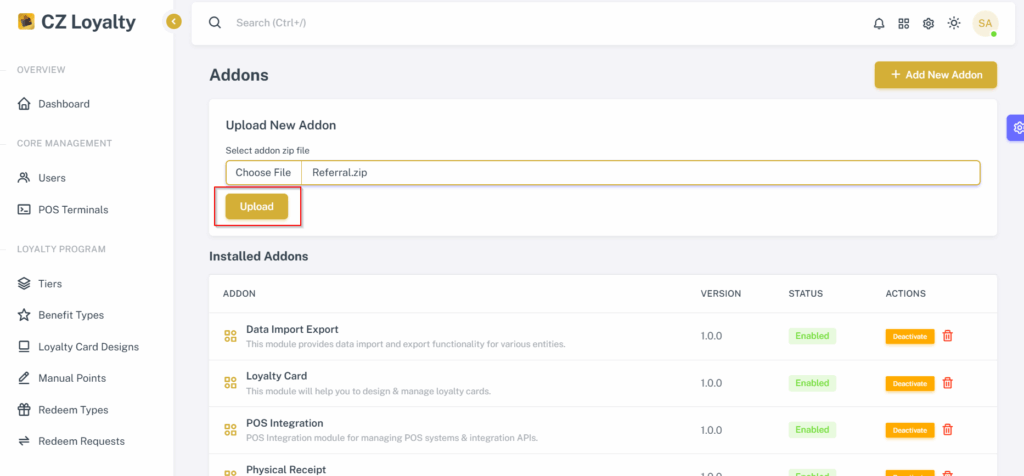Deactivate the POS Integration addon

pos(910,430)
